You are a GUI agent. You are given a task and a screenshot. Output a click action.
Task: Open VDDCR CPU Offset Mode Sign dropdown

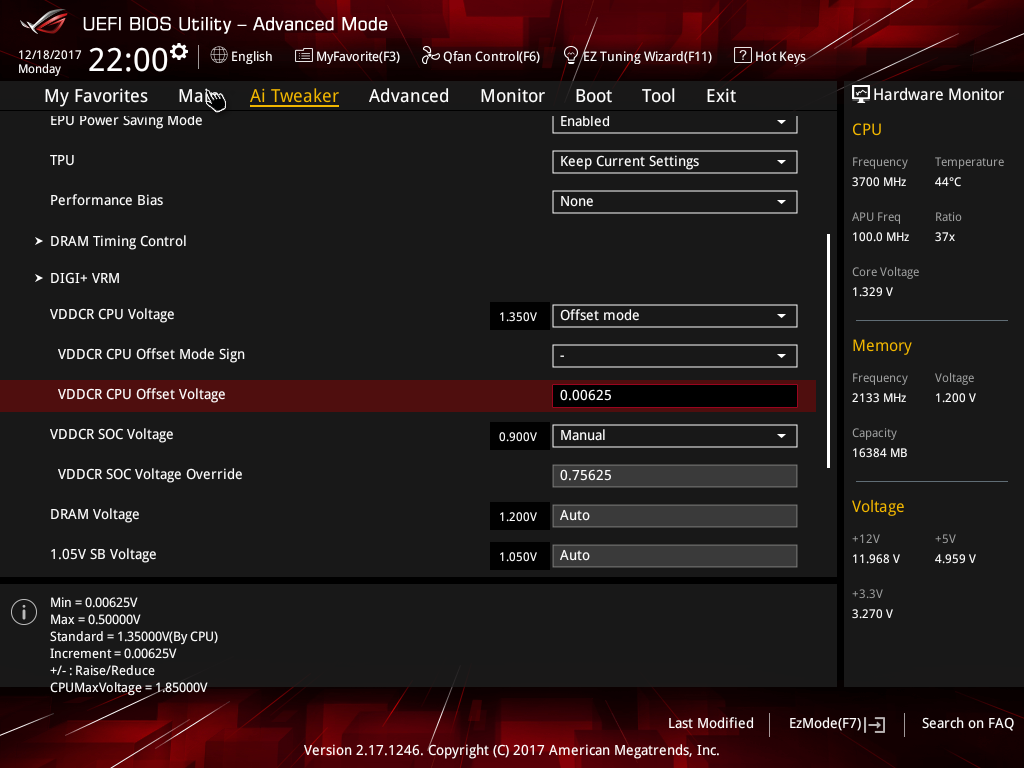[675, 356]
